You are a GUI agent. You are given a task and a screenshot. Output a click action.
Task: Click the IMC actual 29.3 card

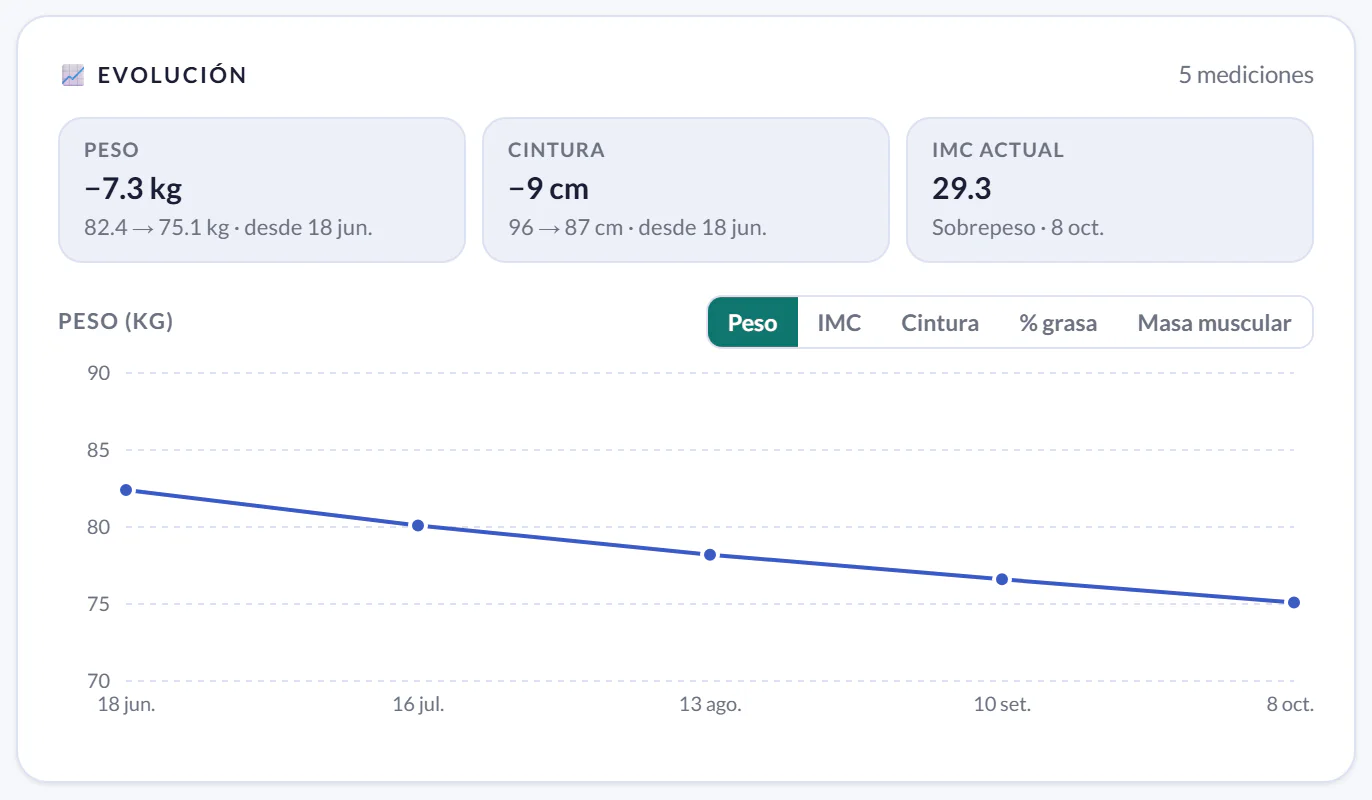[x=1110, y=190]
